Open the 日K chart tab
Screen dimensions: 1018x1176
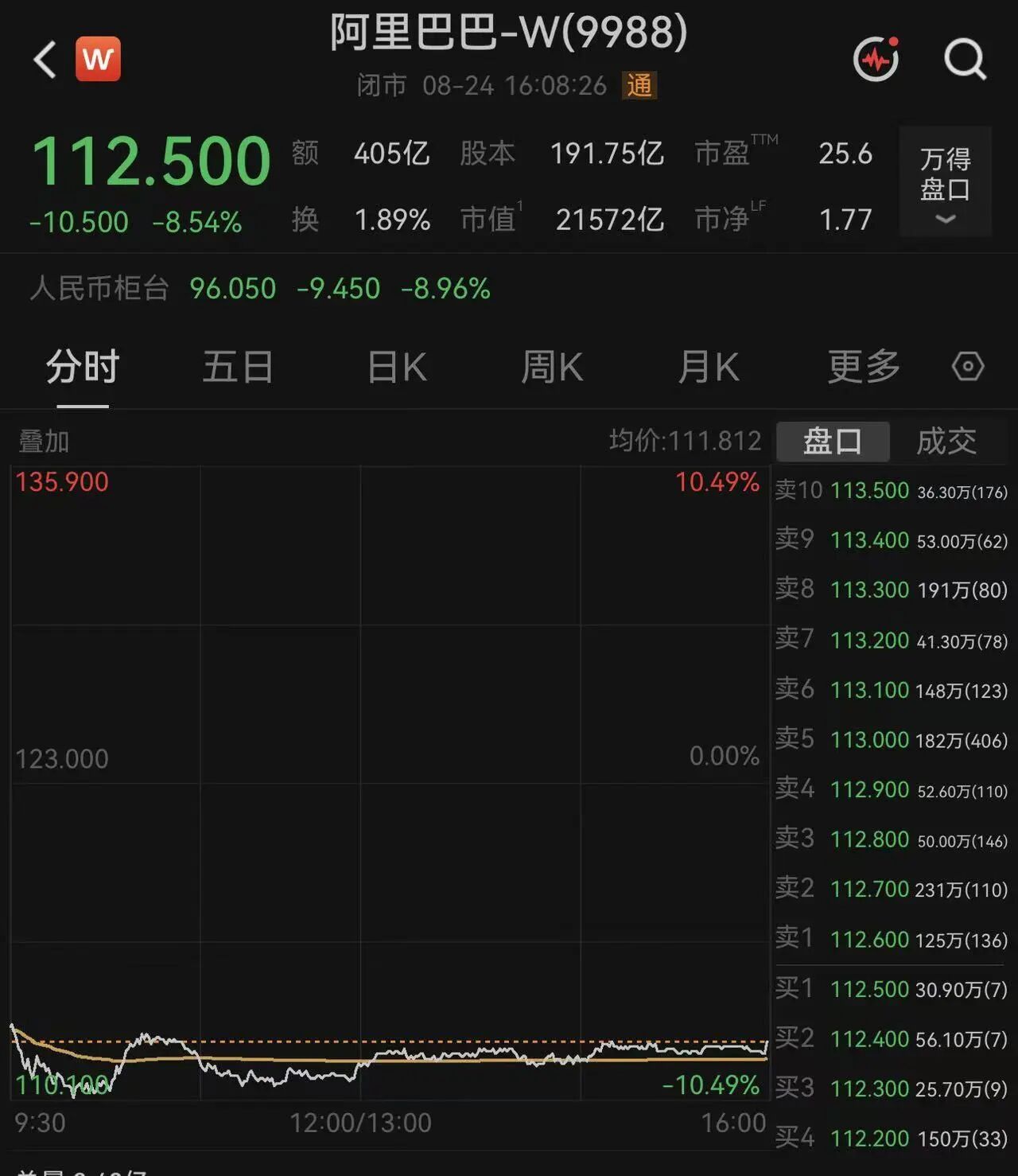(x=397, y=368)
